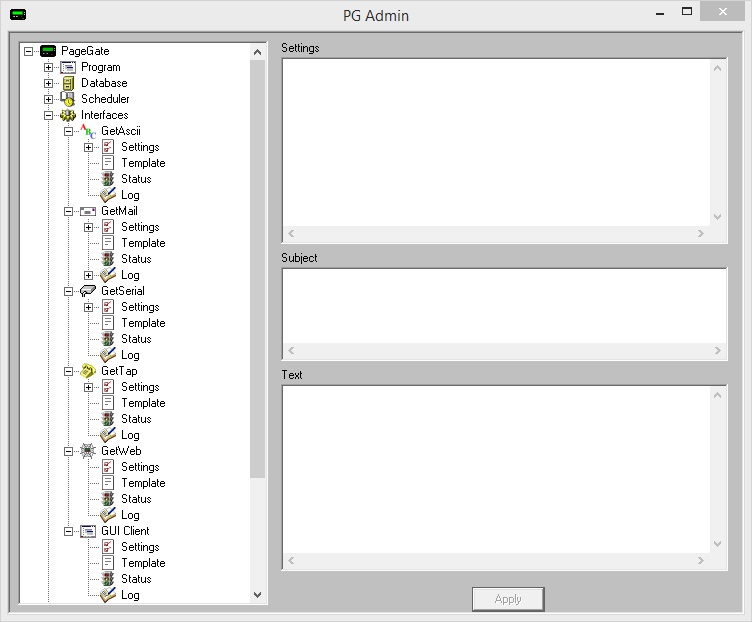Collapse the PageGate root node
The width and height of the screenshot is (752, 622).
point(28,51)
